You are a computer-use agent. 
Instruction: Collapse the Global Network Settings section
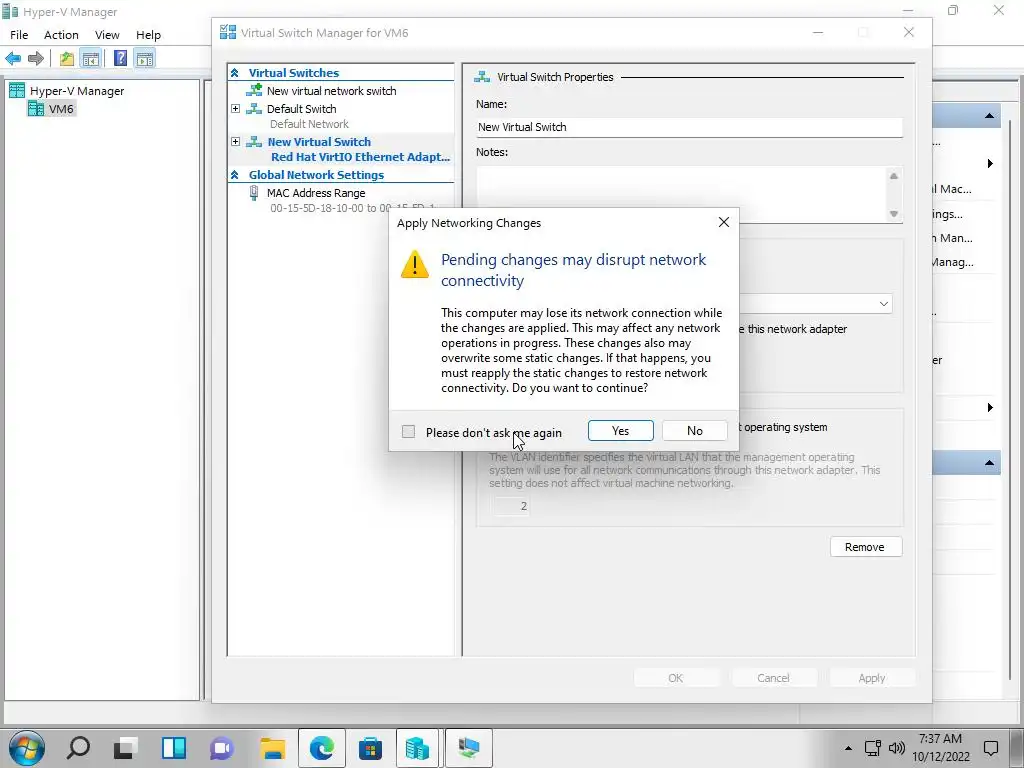coord(234,175)
